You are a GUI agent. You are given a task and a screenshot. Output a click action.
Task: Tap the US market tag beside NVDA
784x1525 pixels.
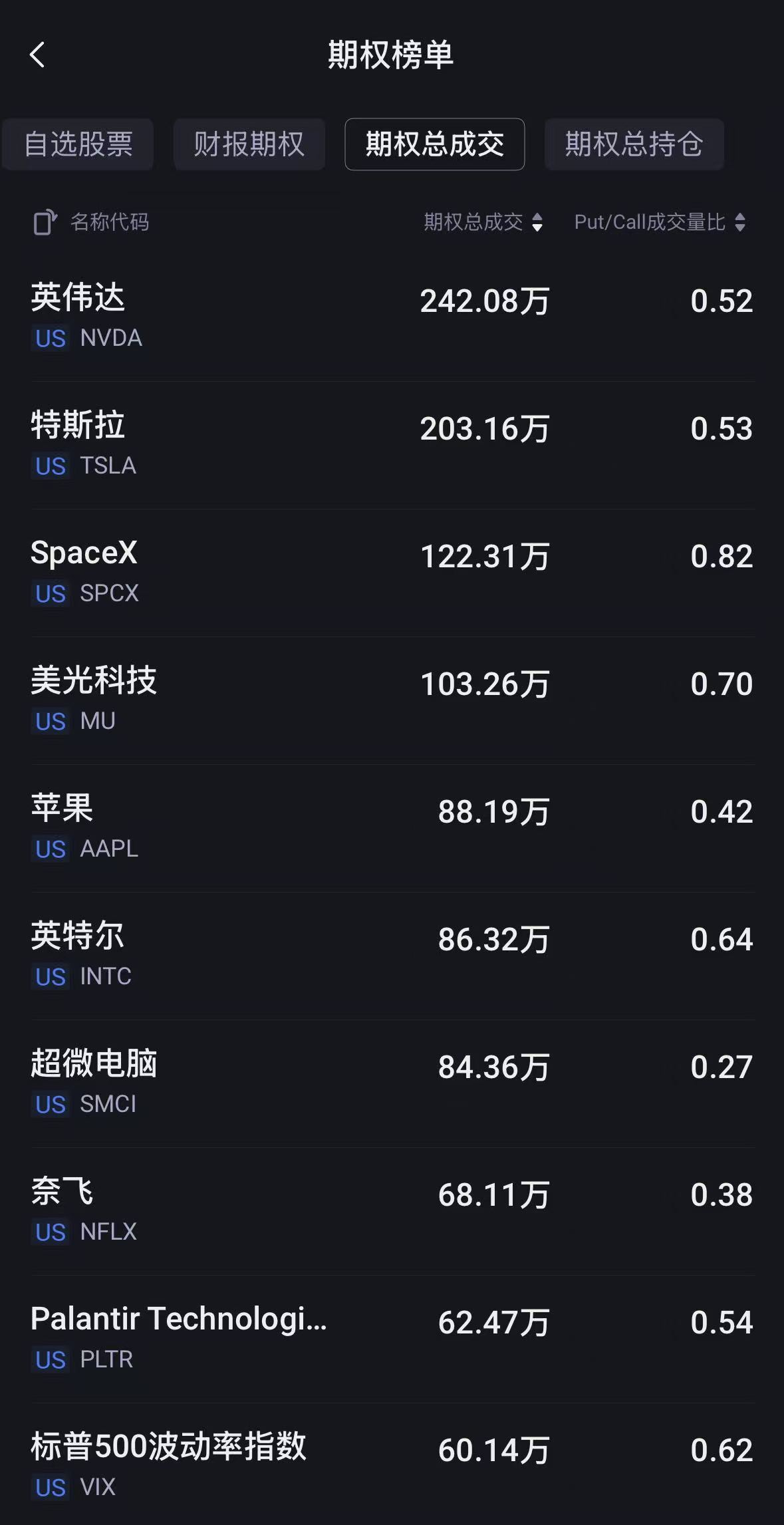[51, 339]
